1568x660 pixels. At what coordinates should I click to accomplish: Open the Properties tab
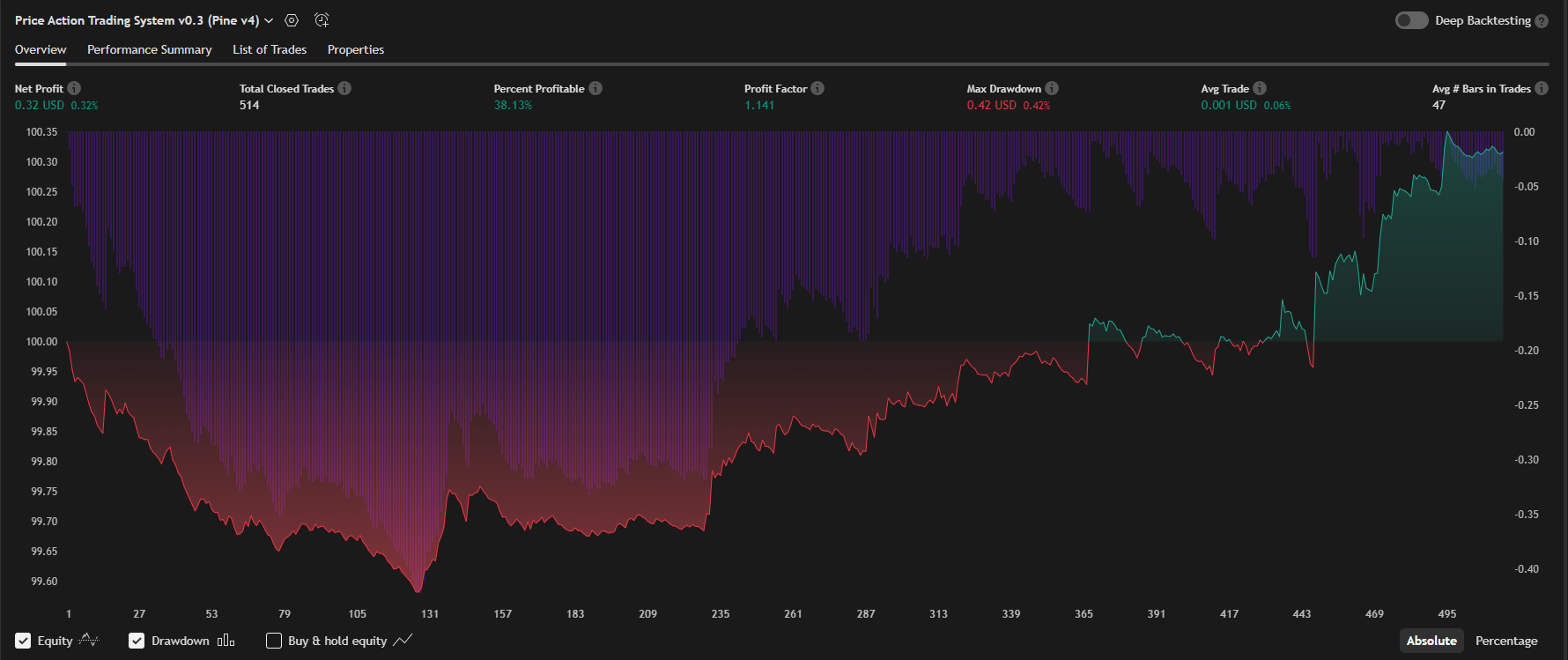[x=356, y=49]
